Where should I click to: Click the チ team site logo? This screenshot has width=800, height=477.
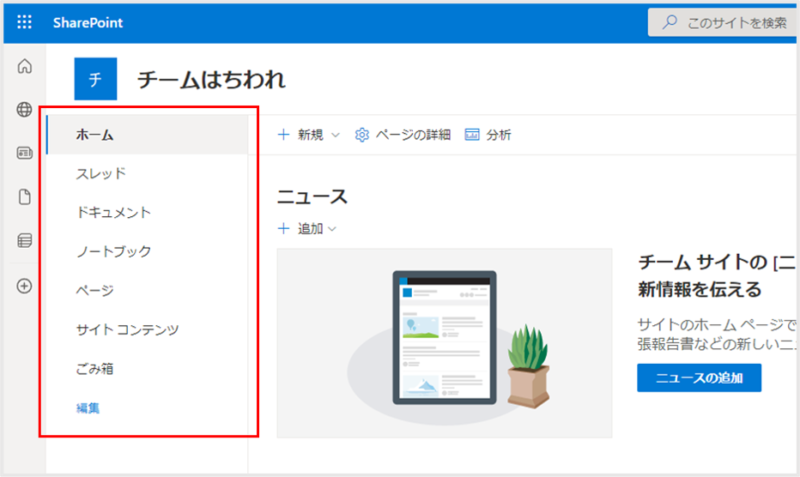[95, 79]
